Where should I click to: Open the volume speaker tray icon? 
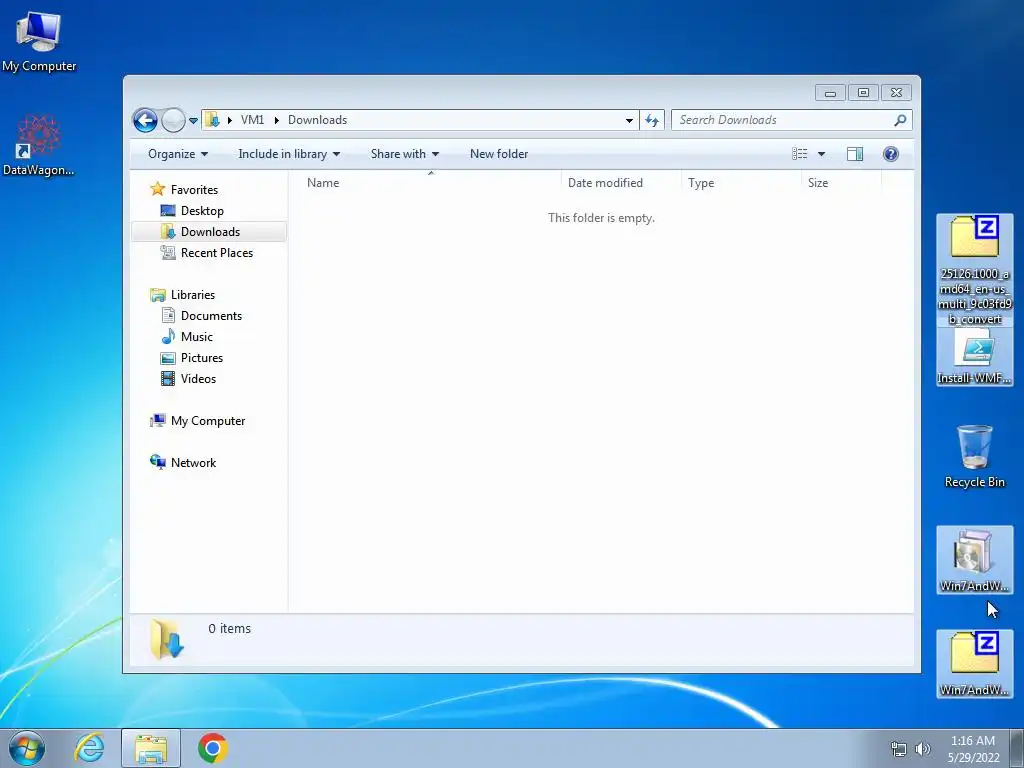tap(923, 749)
